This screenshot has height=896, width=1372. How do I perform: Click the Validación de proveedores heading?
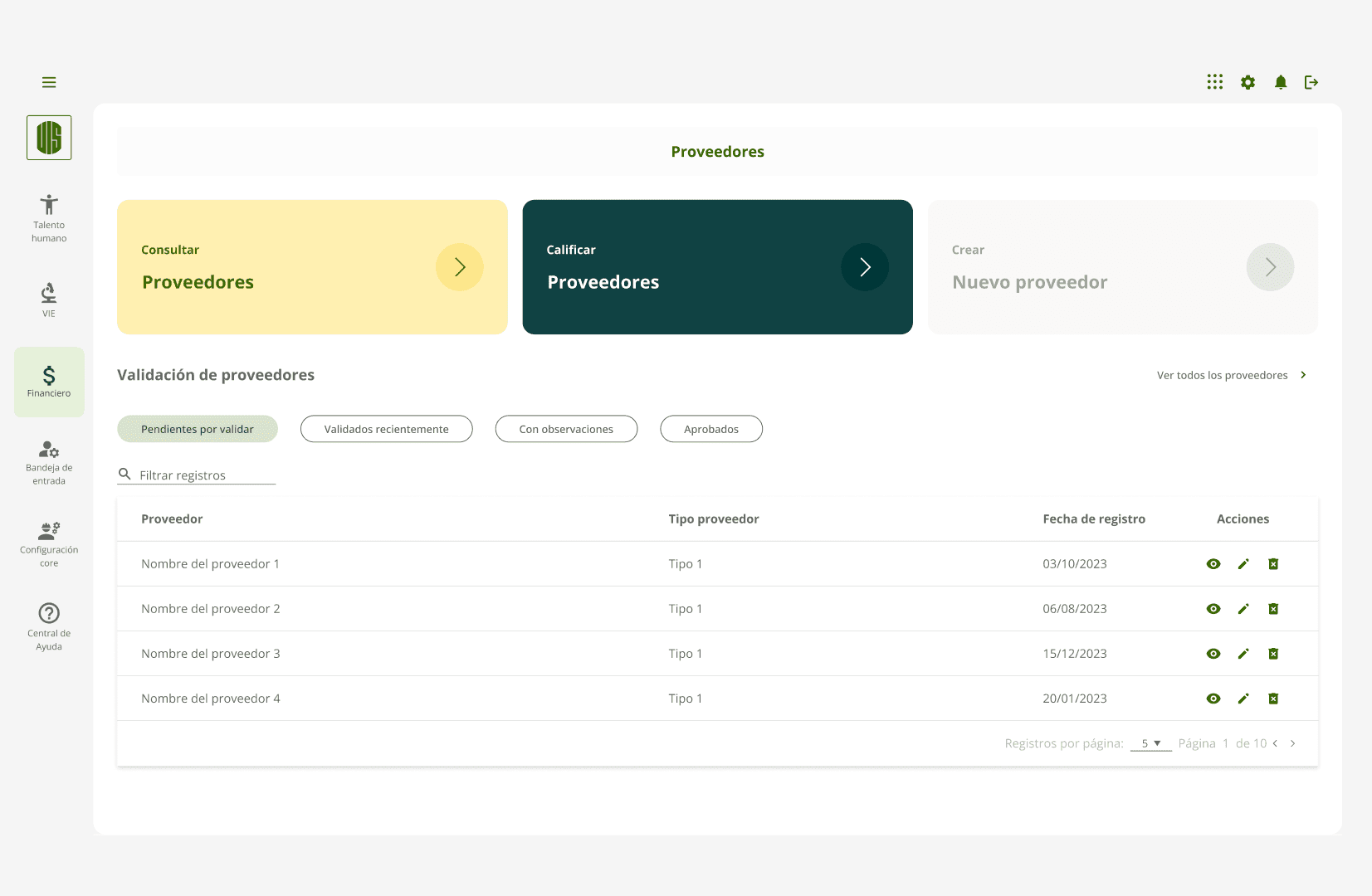tap(216, 375)
